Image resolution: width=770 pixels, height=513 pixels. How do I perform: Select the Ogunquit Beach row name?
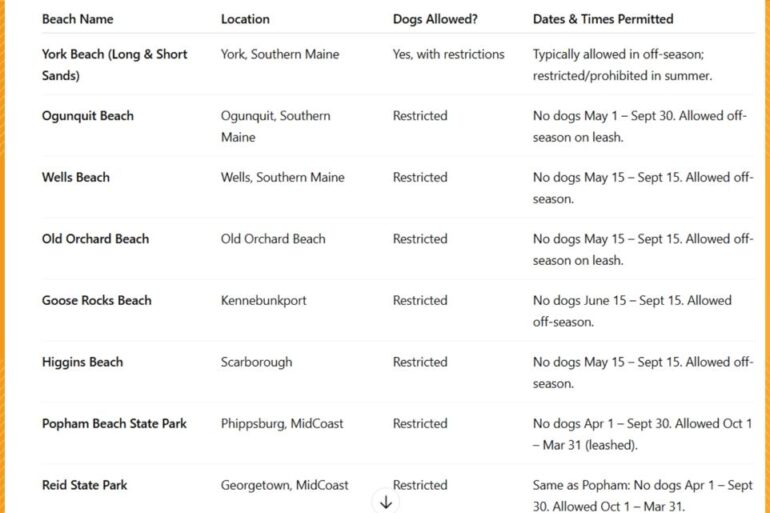point(87,116)
